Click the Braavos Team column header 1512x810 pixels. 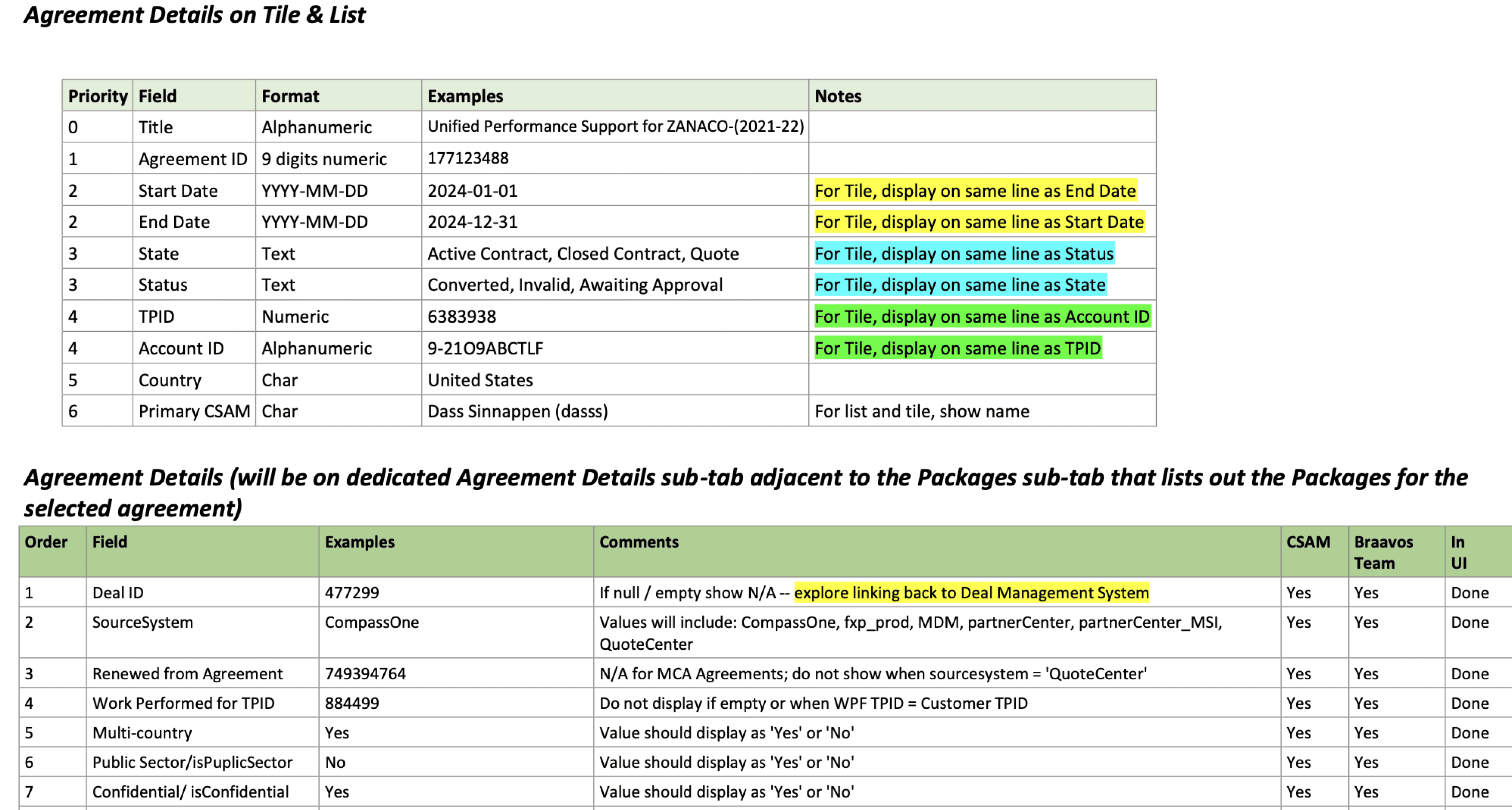(1383, 552)
